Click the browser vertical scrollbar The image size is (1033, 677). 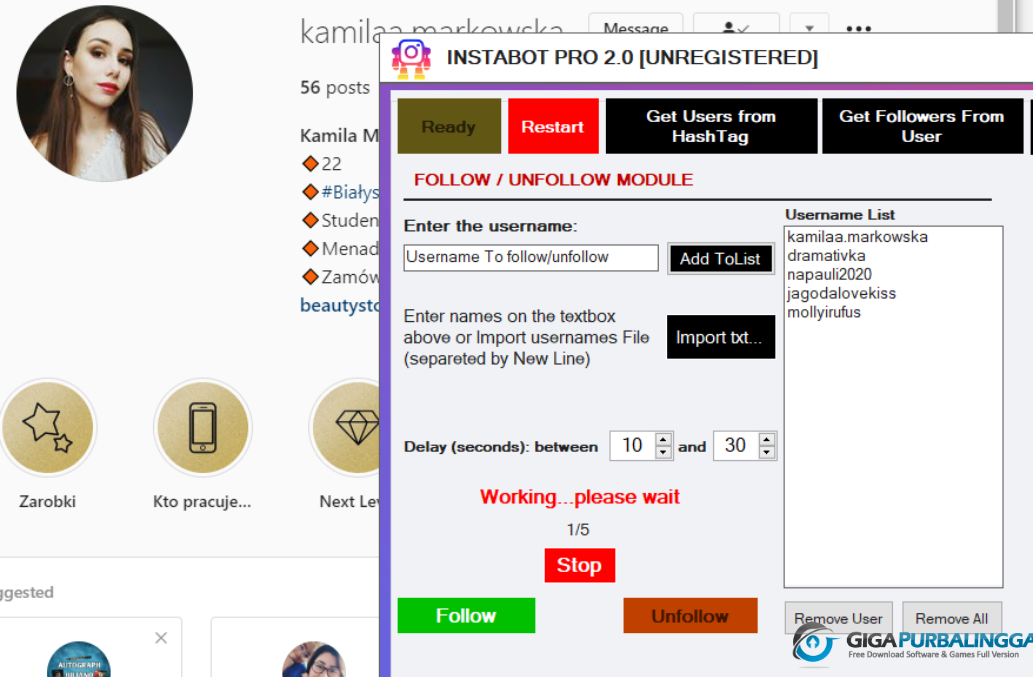[1005, 16]
